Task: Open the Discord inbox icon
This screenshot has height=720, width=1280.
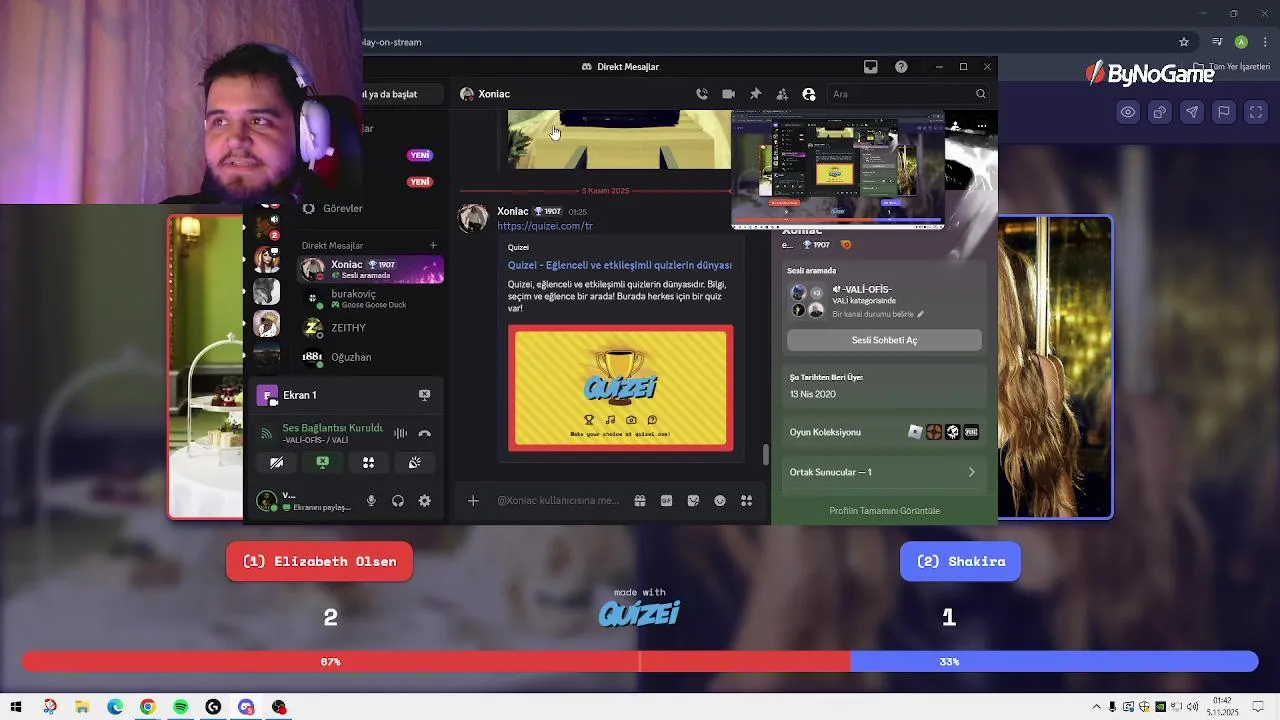Action: pos(871,67)
